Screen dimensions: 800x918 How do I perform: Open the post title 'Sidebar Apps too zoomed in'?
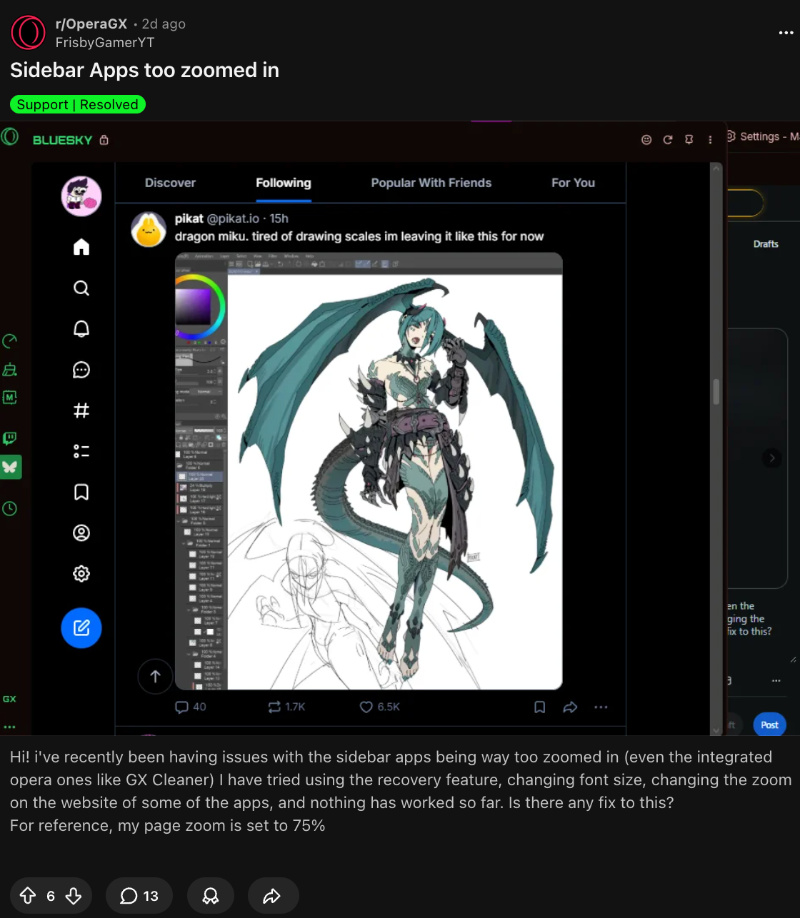point(144,70)
